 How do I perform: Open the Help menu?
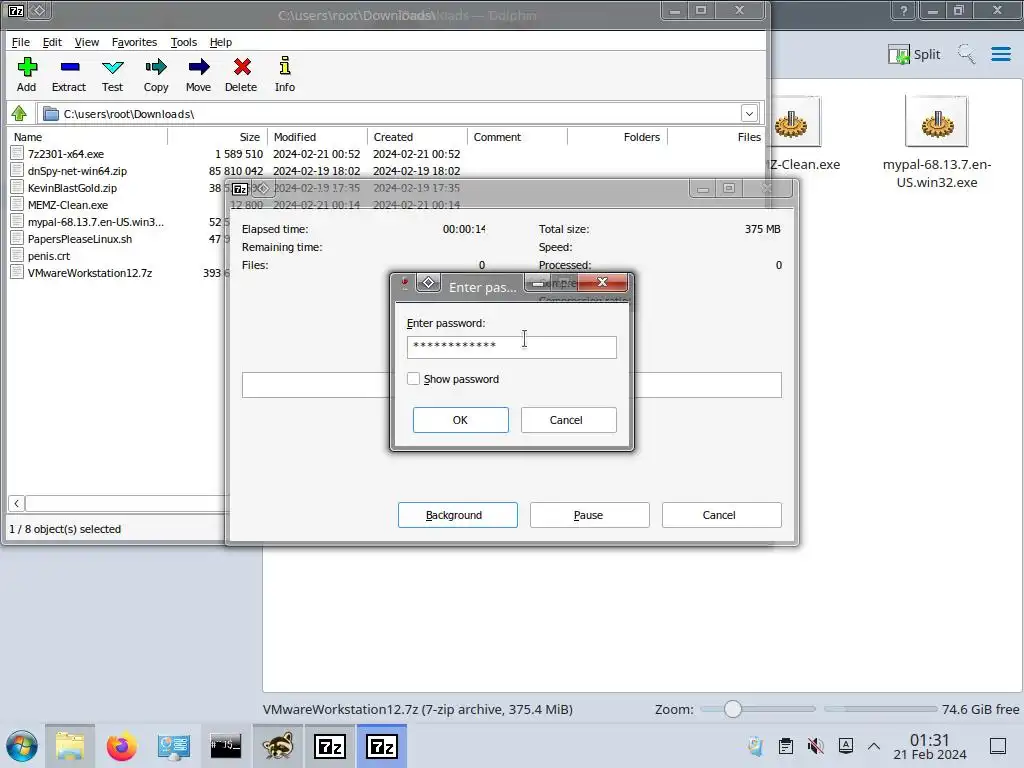click(x=221, y=42)
